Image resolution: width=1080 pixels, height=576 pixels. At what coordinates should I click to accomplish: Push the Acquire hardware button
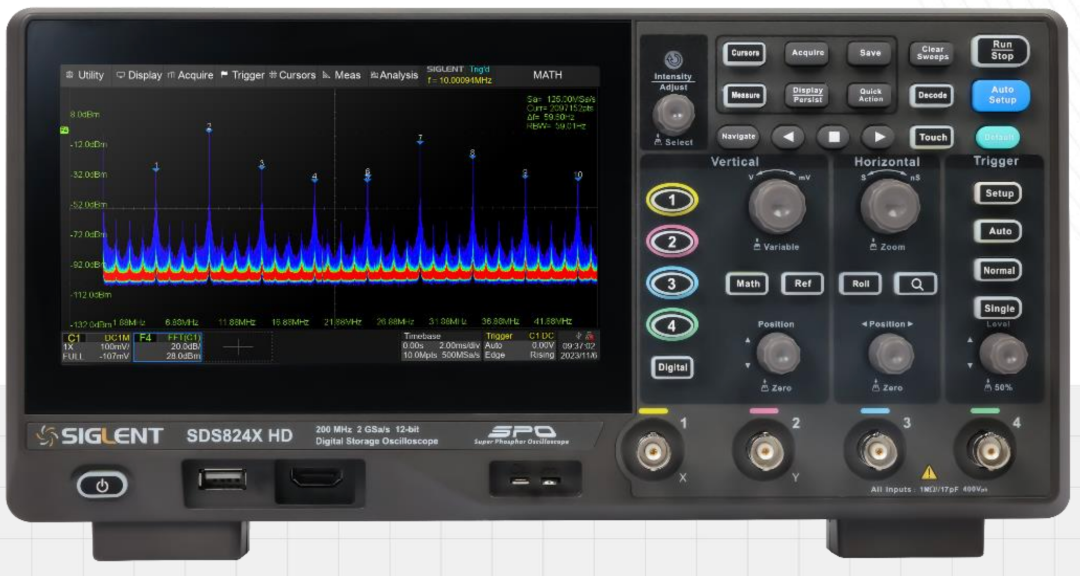click(807, 53)
